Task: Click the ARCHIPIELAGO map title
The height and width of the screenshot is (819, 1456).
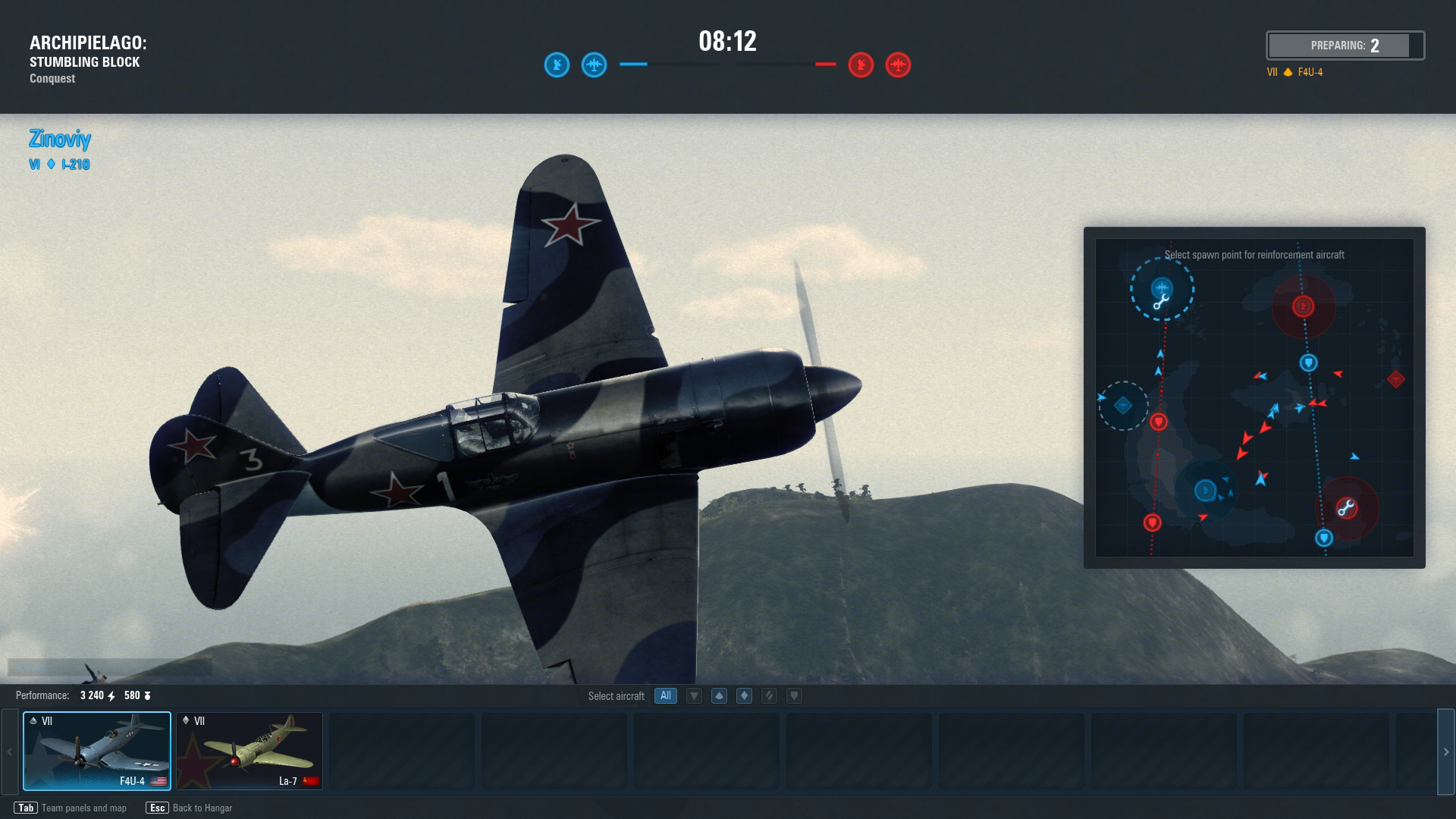Action: pos(88,43)
